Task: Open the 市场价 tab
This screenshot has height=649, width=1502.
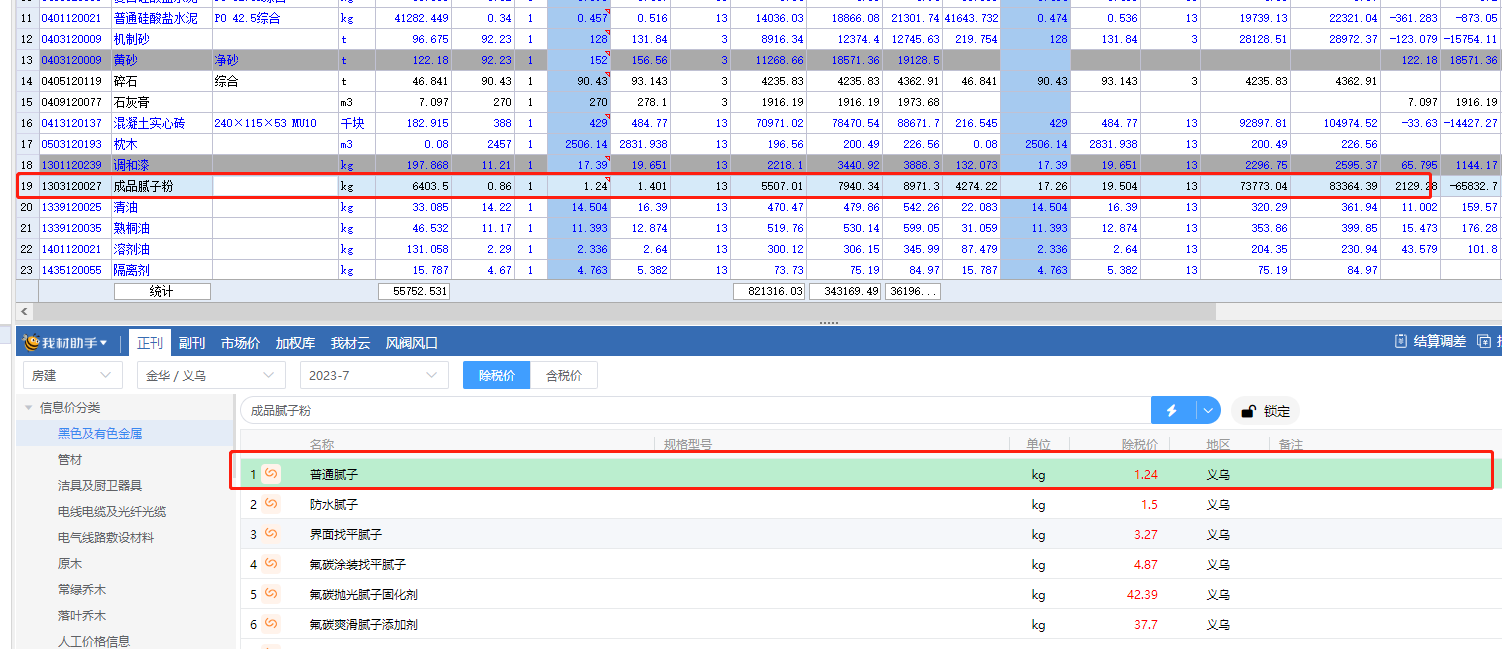Action: (x=240, y=343)
